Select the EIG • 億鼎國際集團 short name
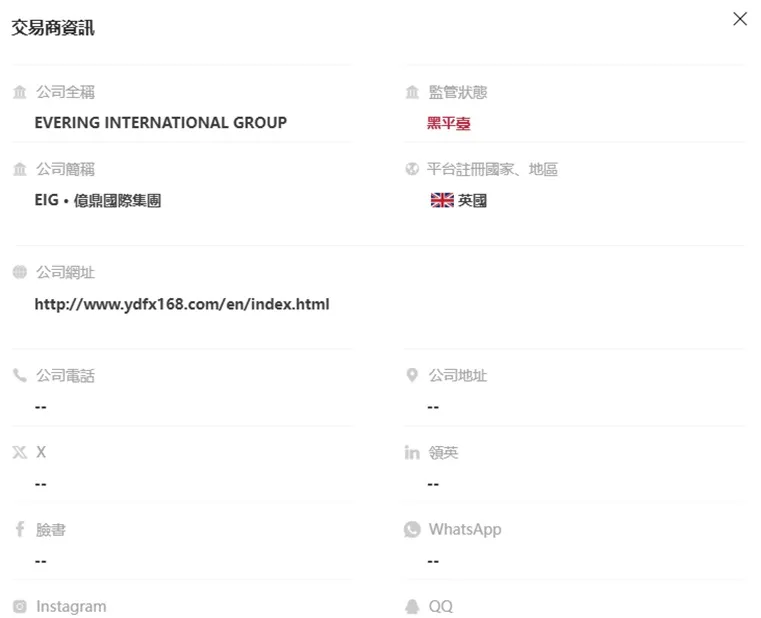The image size is (761, 618). tap(98, 200)
